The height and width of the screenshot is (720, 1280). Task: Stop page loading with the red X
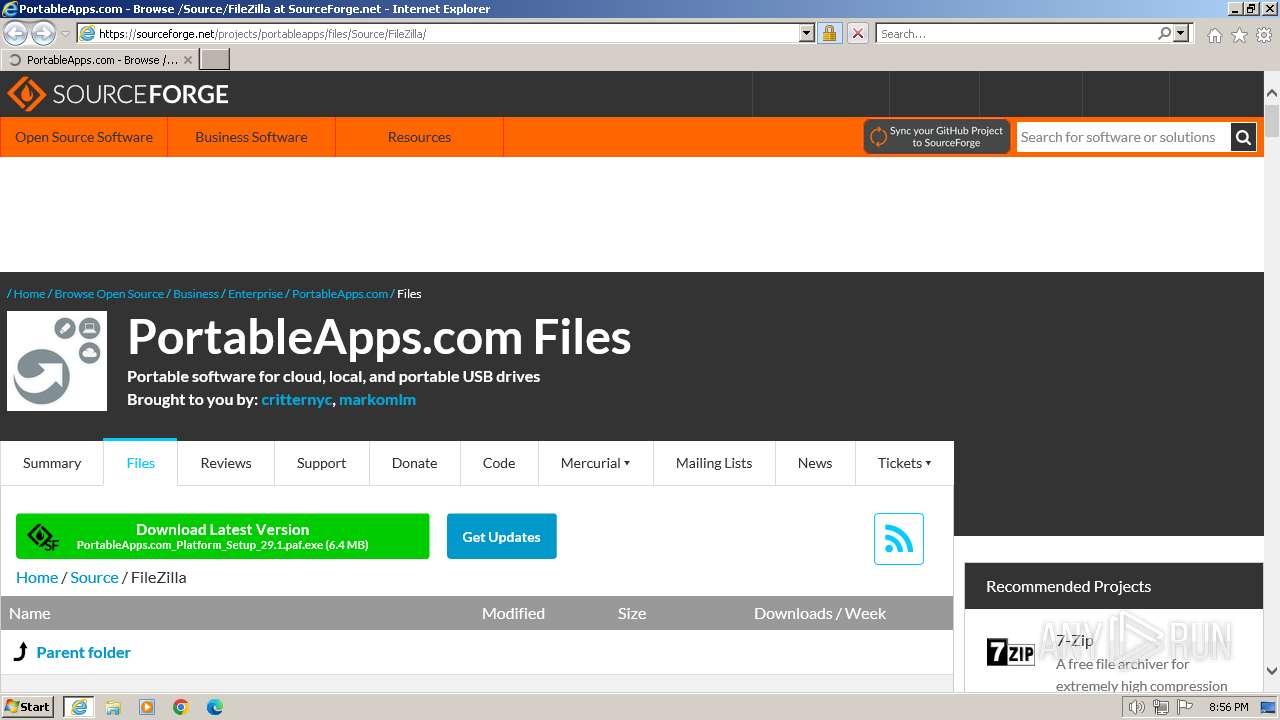point(857,33)
